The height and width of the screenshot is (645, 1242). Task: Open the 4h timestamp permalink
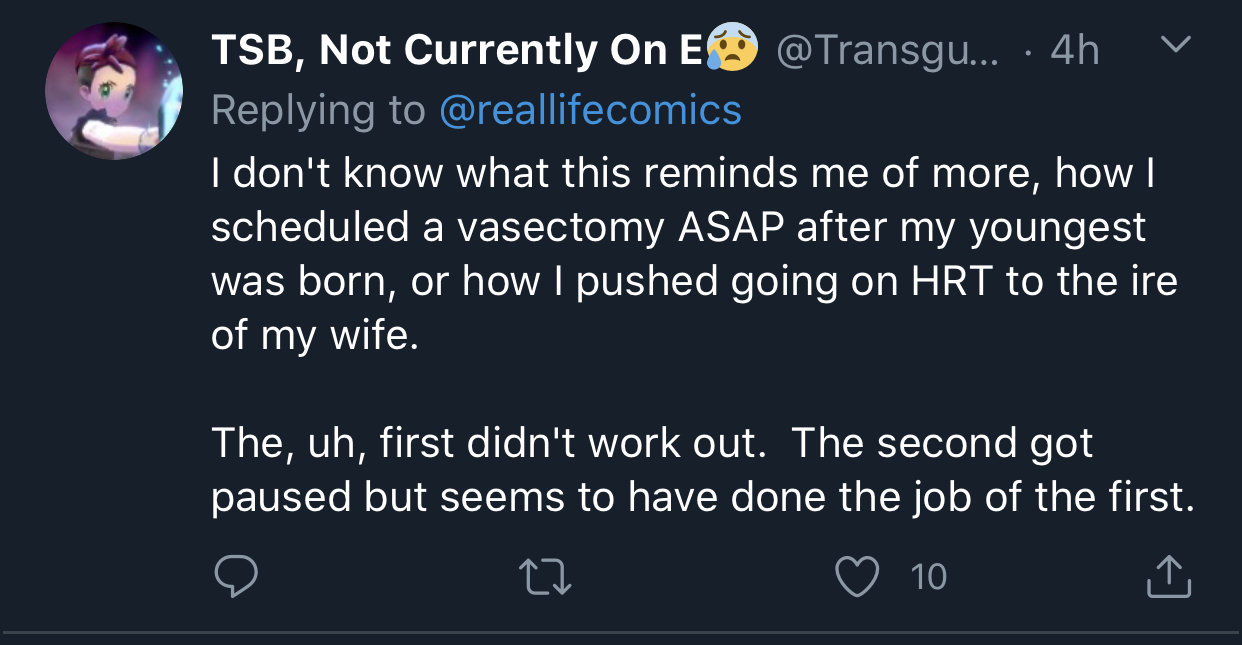pyautogui.click(x=1075, y=50)
